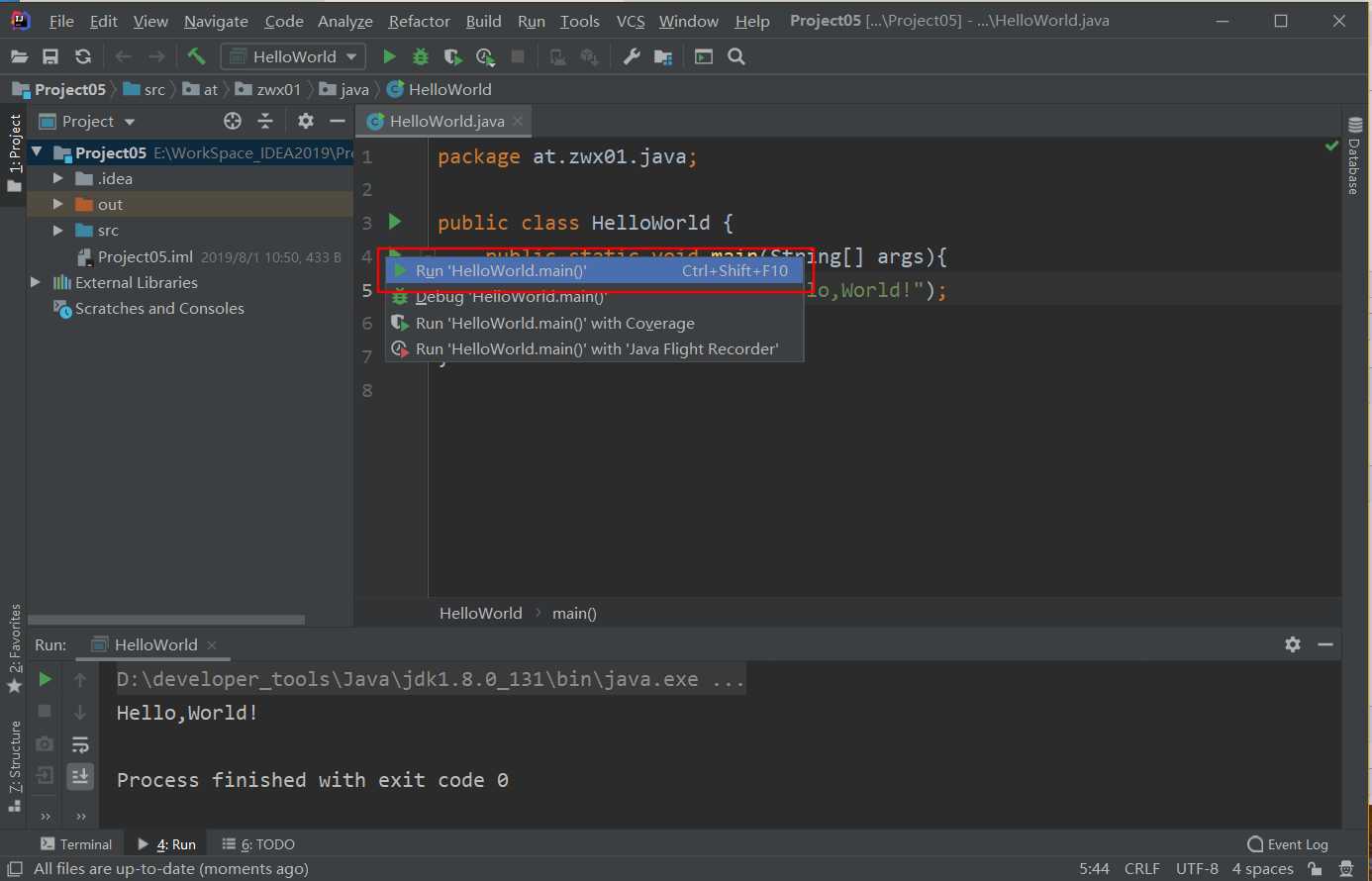
Task: Click the Debug bug icon in toolbar
Action: [x=421, y=57]
